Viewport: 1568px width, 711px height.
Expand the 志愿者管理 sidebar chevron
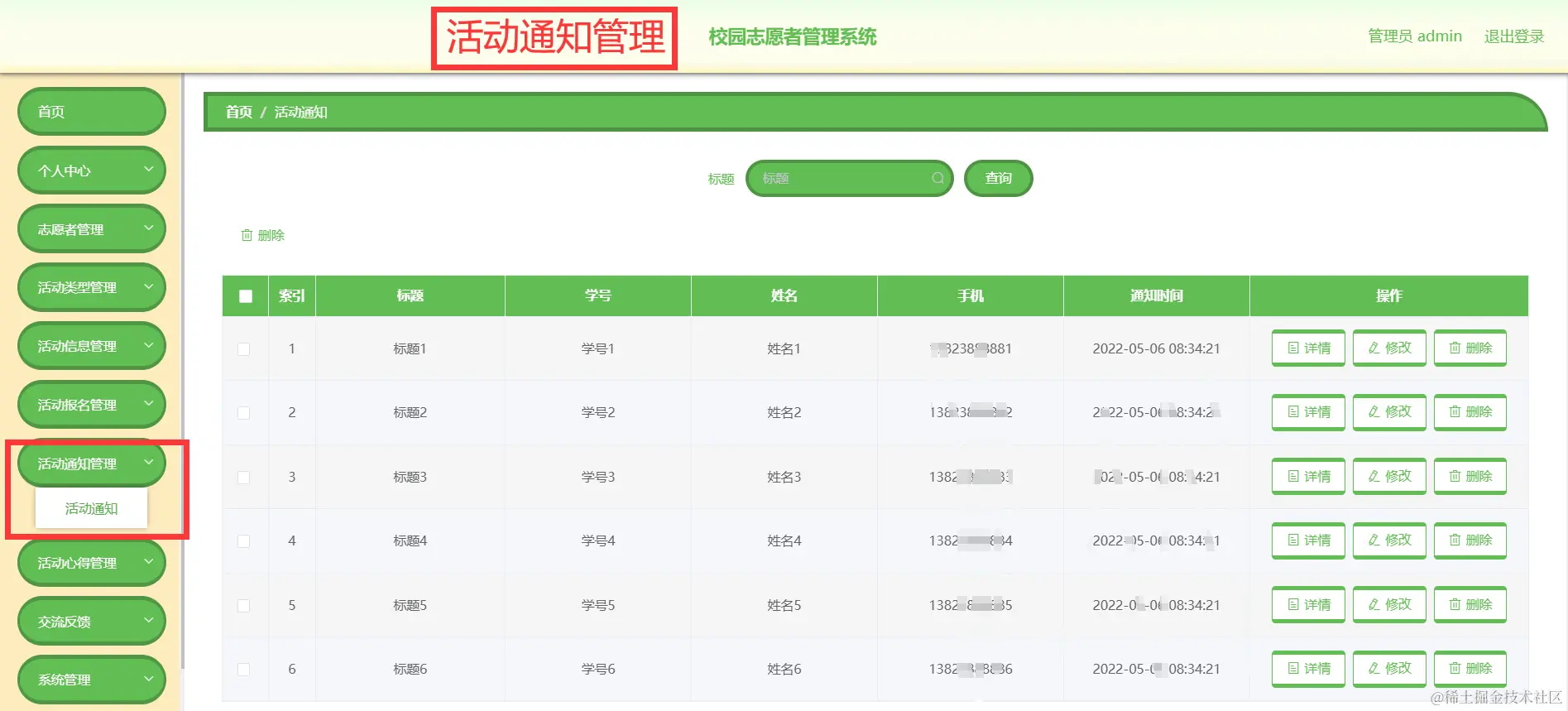(x=149, y=228)
